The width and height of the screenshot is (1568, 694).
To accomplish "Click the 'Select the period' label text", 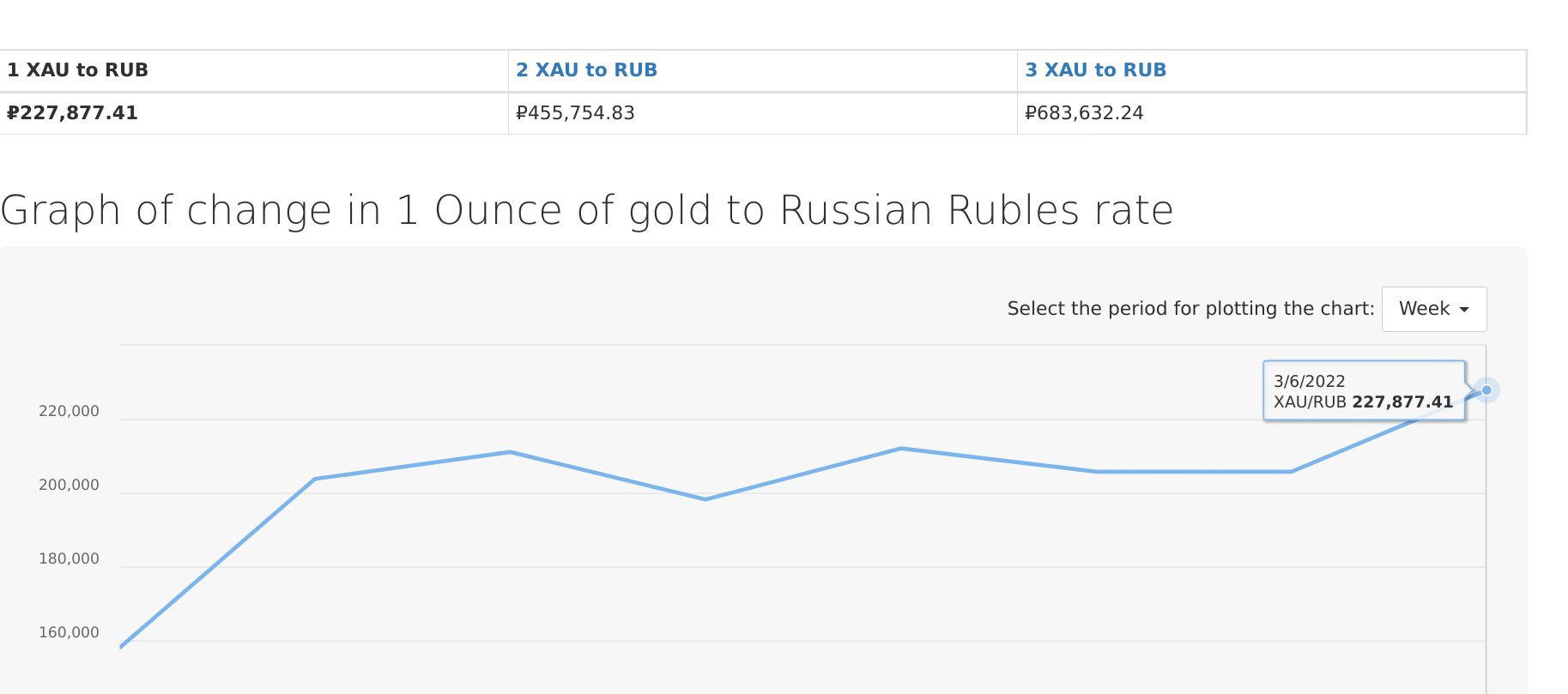I will pyautogui.click(x=1190, y=309).
